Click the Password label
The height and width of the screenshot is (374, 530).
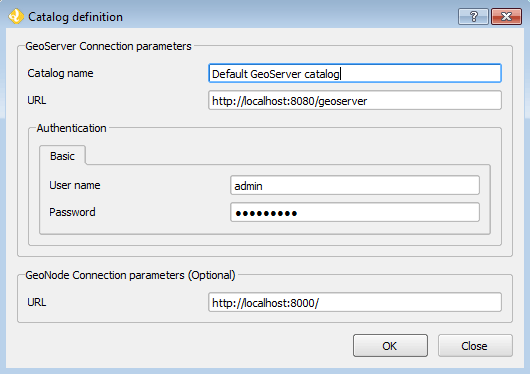[72, 212]
